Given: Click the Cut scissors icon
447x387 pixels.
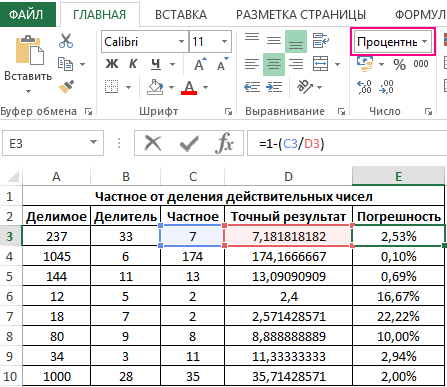Looking at the screenshot, I should click(x=66, y=41).
